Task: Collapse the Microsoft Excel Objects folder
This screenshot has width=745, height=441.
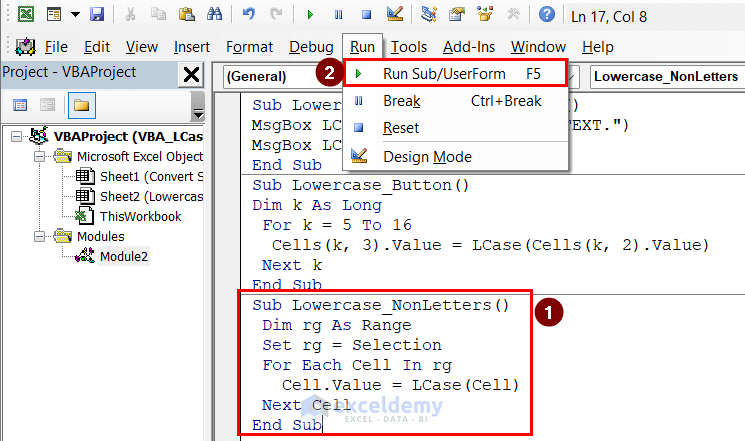Action: [x=39, y=156]
